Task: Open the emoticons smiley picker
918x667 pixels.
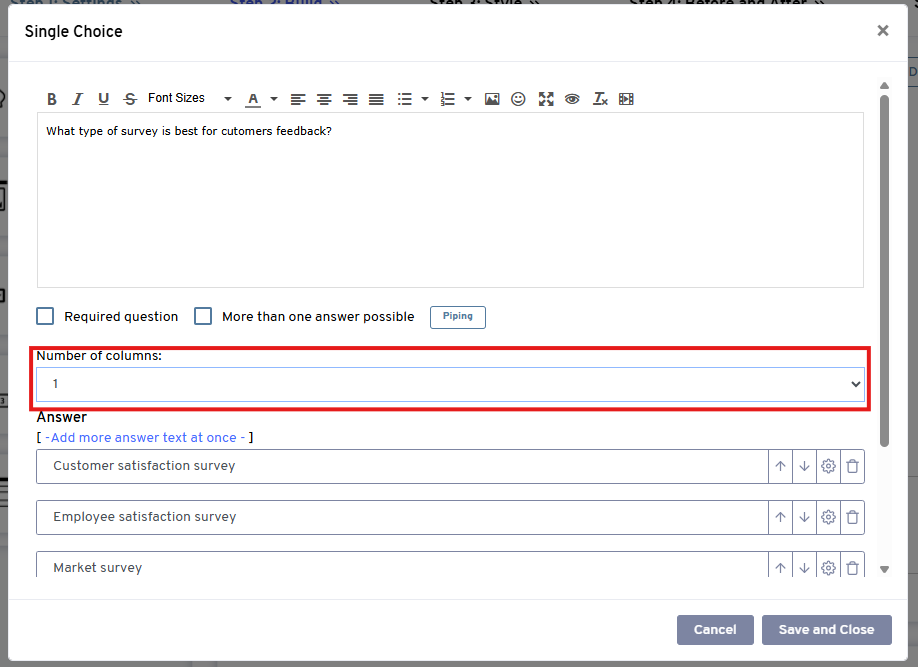Action: coord(518,99)
